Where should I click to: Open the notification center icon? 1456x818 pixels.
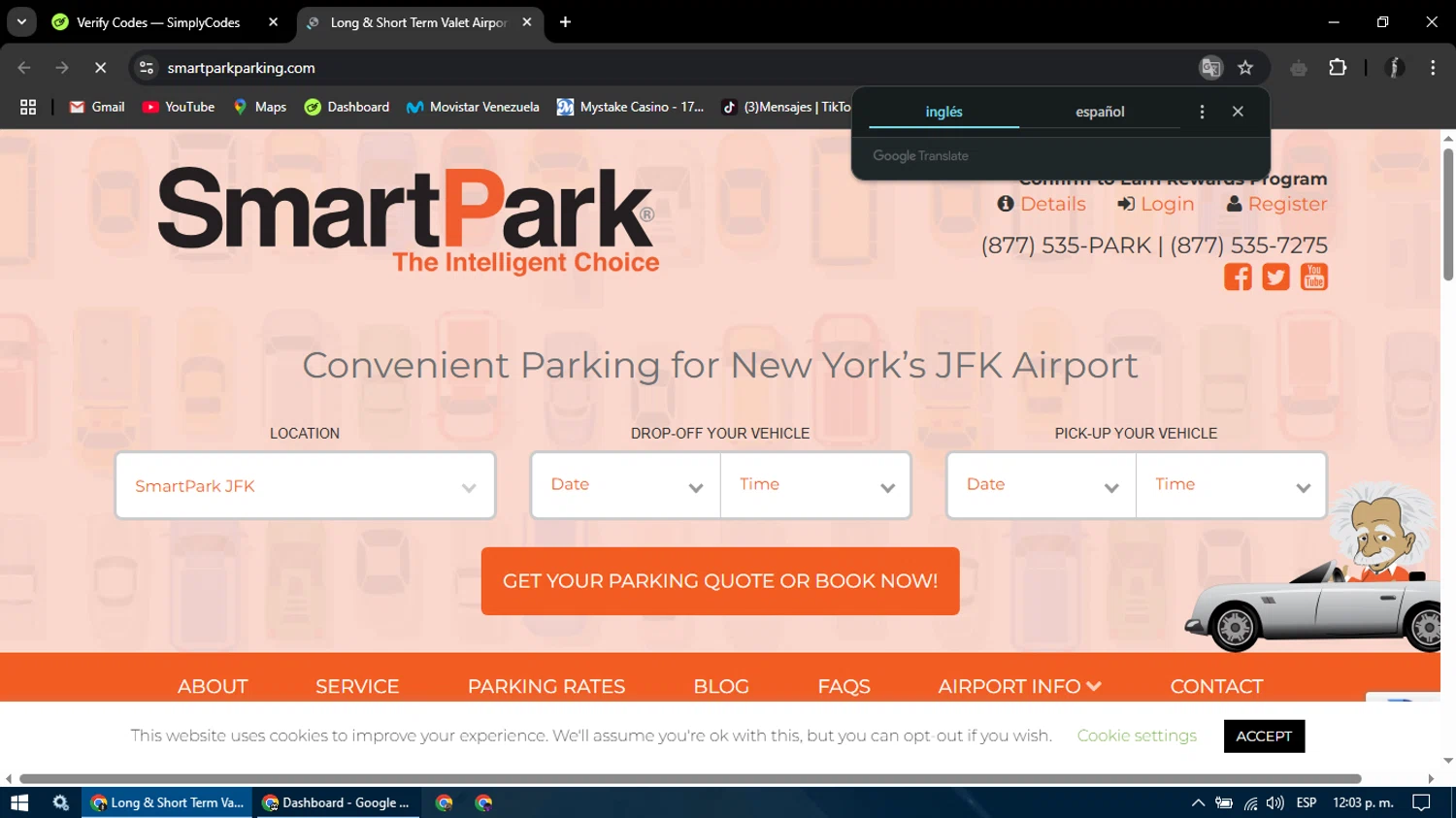pos(1421,802)
